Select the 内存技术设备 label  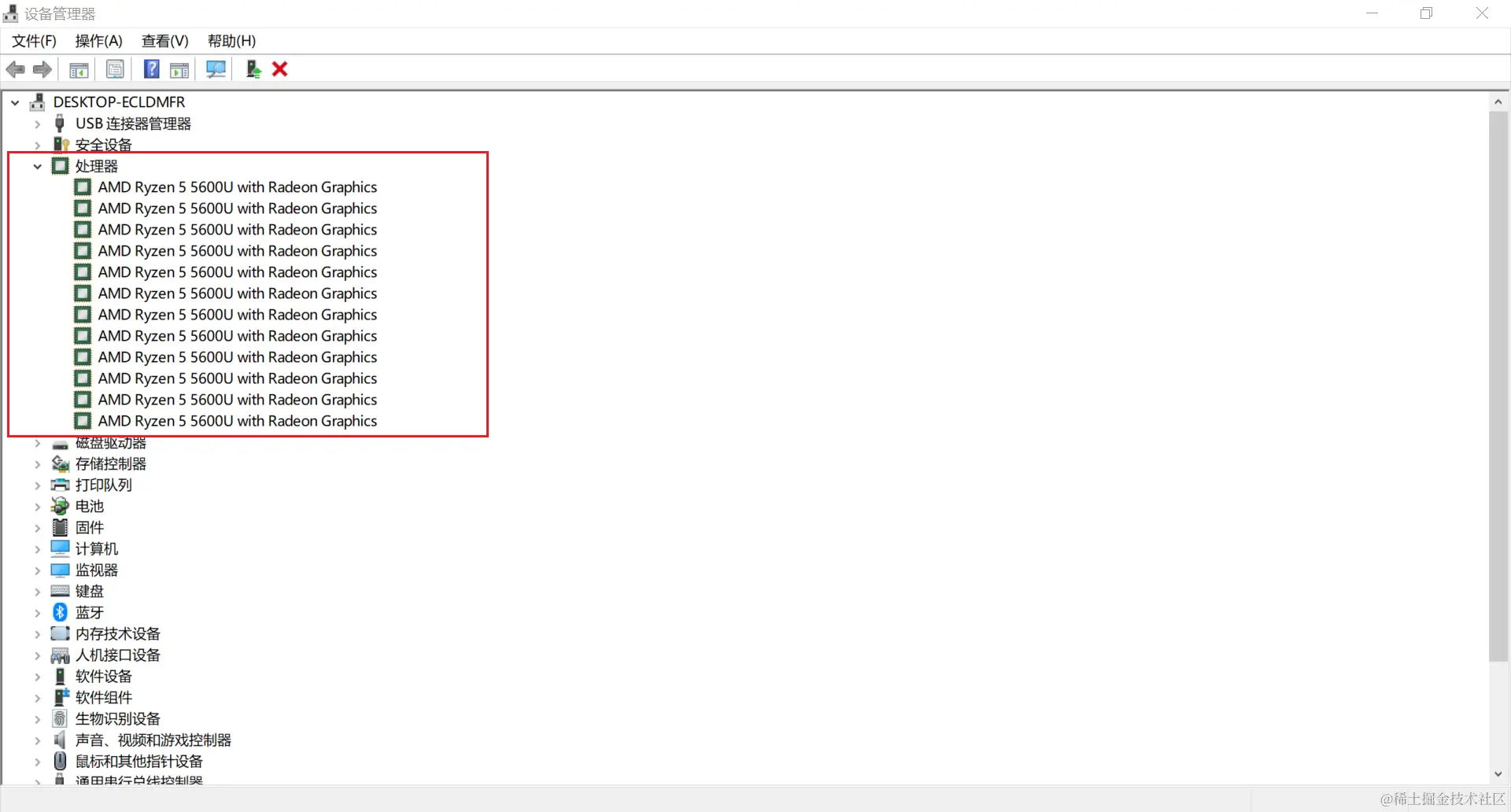pos(118,633)
